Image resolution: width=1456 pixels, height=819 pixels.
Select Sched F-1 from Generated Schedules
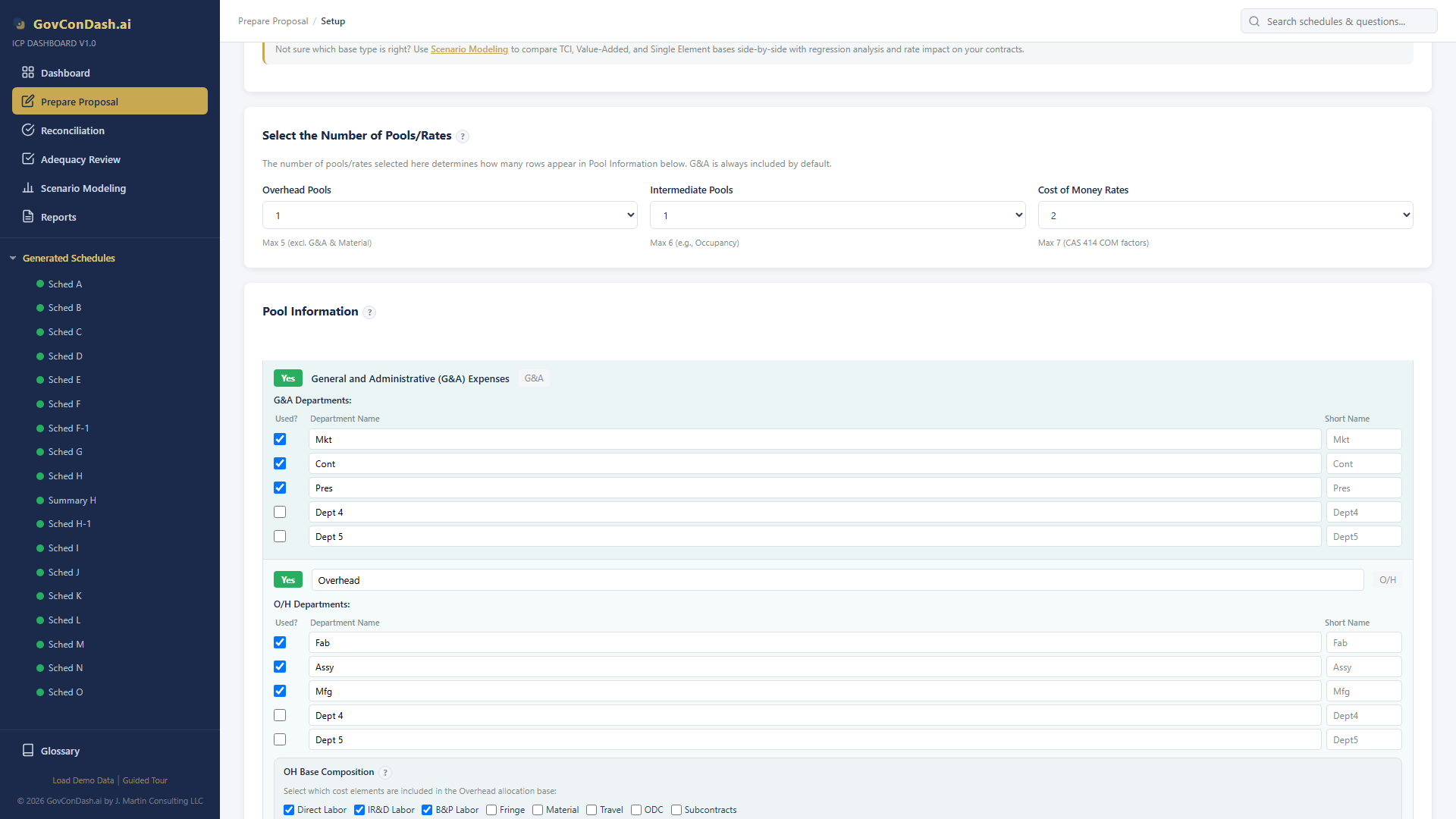[67, 428]
